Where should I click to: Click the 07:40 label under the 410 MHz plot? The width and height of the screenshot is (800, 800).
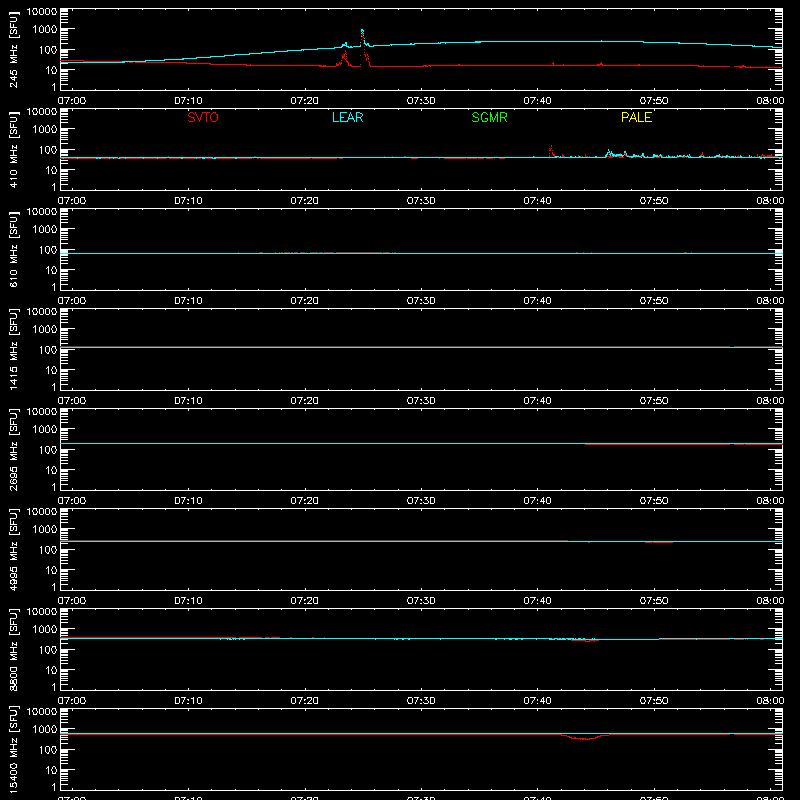(537, 201)
